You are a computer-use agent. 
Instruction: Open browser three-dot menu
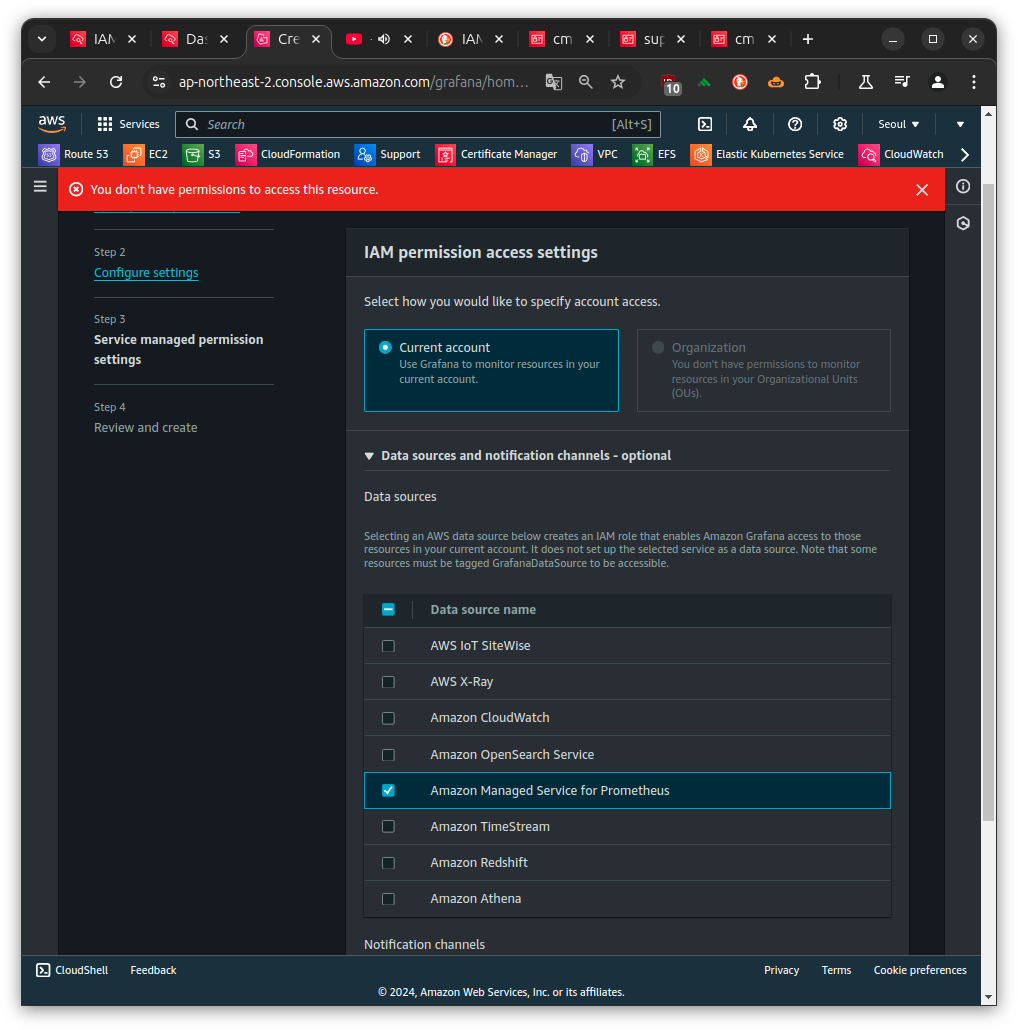973,82
